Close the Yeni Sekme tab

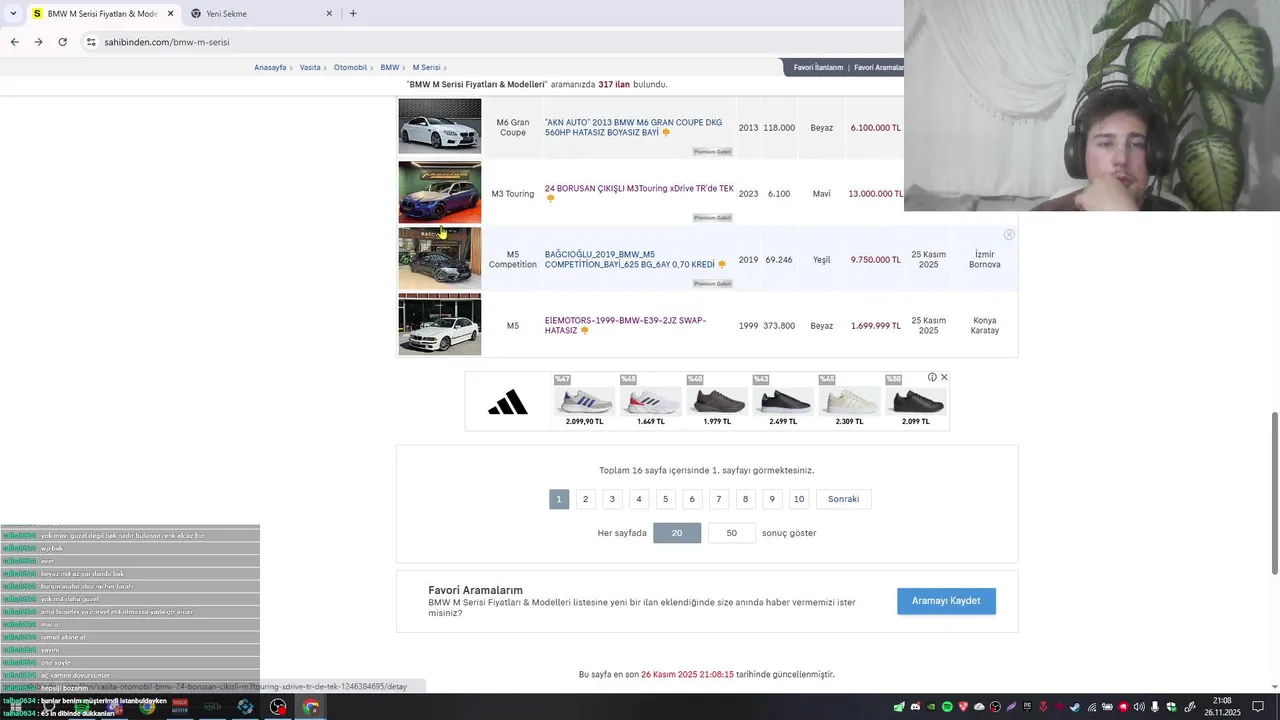(x=329, y=13)
